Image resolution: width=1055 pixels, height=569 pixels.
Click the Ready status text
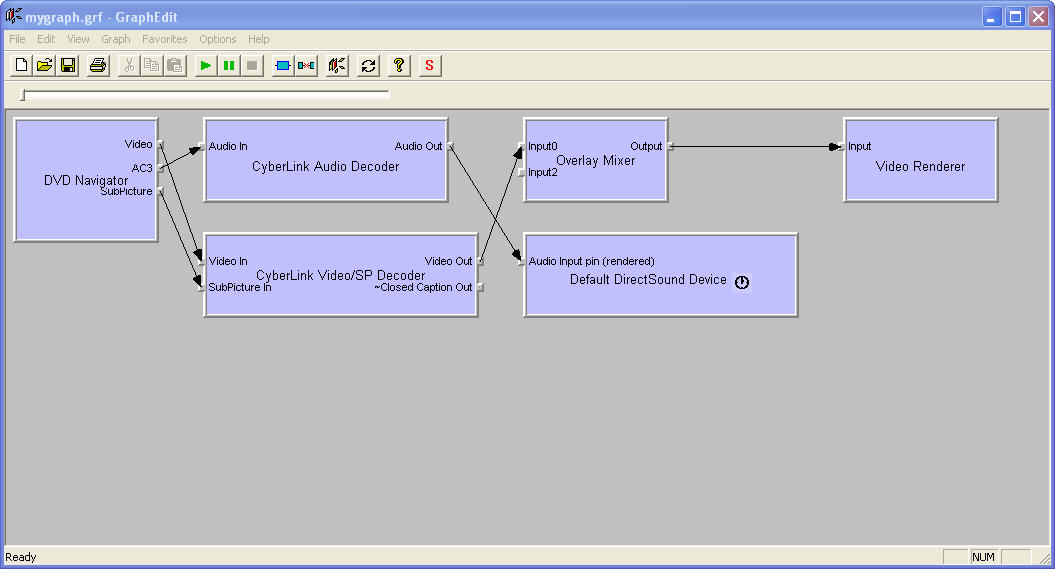click(21, 557)
